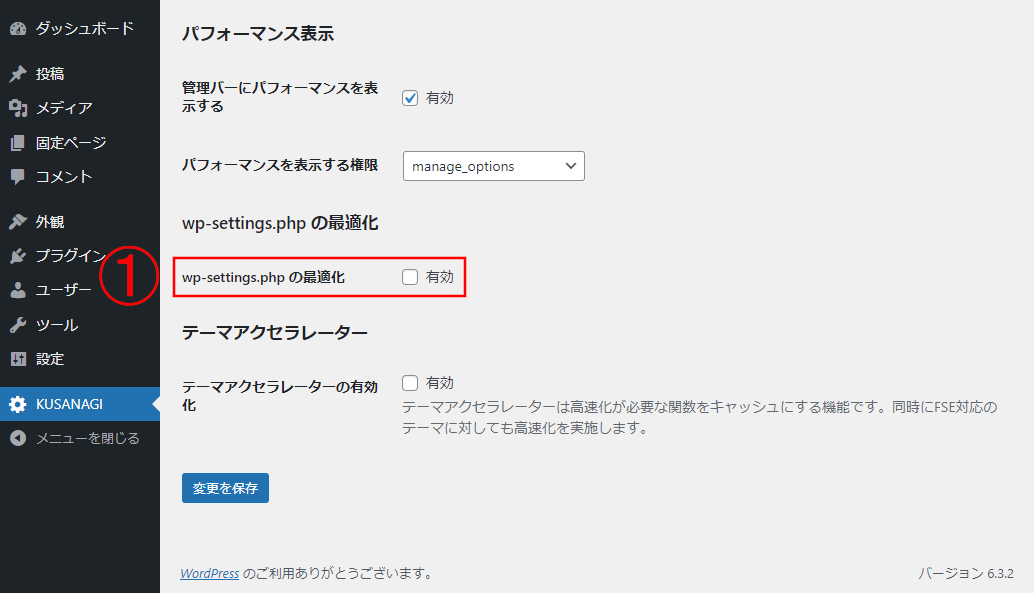Click the Posts pushpin icon

coord(17,74)
